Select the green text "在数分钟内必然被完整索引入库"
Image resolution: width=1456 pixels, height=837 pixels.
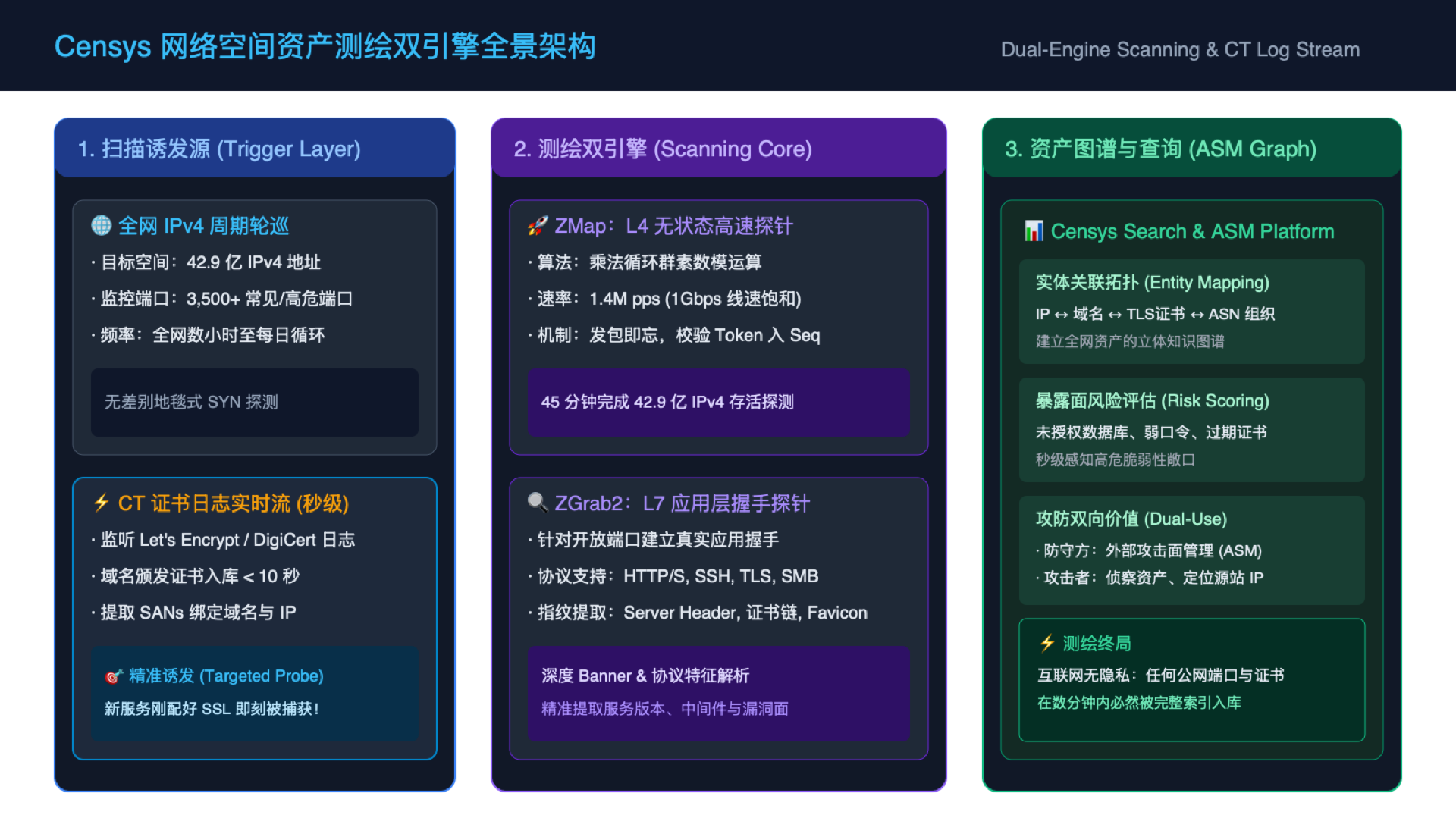(1139, 702)
